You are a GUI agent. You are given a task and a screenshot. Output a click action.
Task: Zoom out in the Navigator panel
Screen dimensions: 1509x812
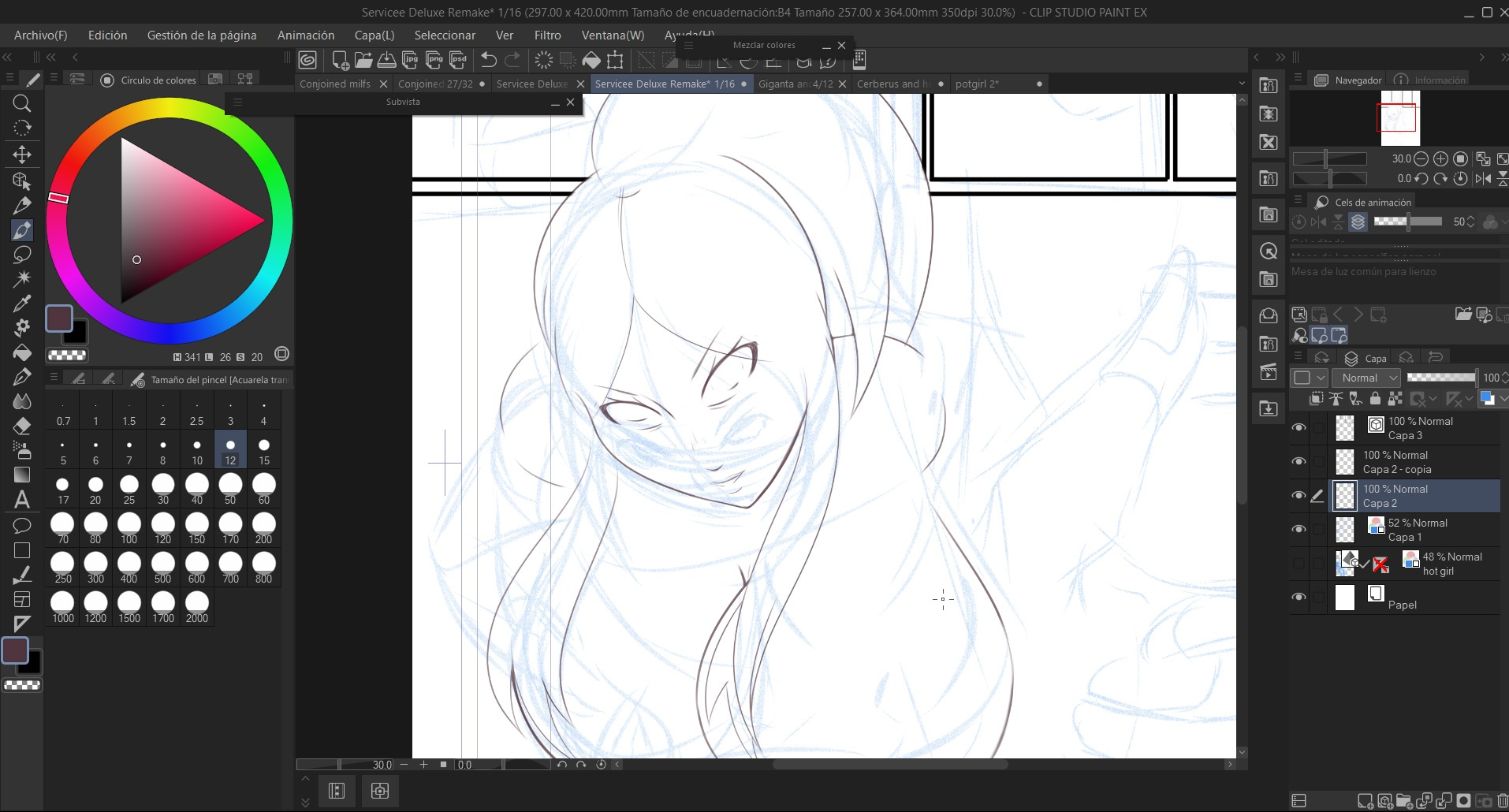[1421, 158]
